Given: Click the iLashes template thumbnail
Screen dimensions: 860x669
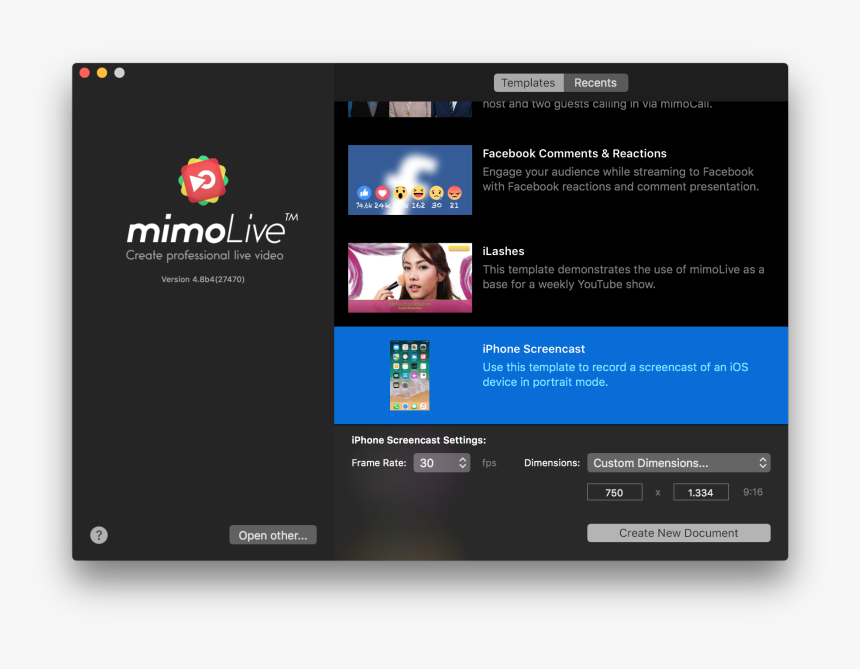Looking at the screenshot, I should tap(410, 277).
